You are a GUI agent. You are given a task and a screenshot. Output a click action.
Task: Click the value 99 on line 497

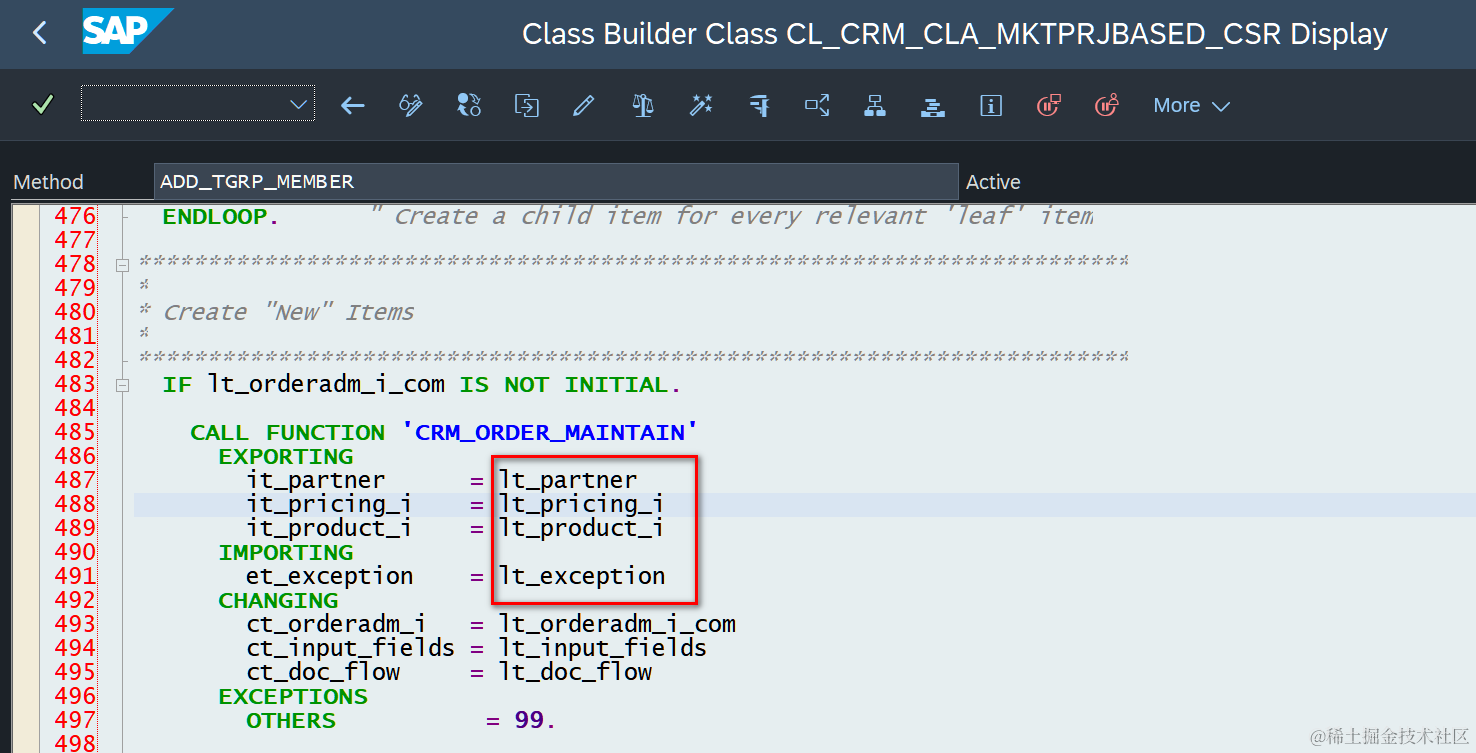[529, 721]
